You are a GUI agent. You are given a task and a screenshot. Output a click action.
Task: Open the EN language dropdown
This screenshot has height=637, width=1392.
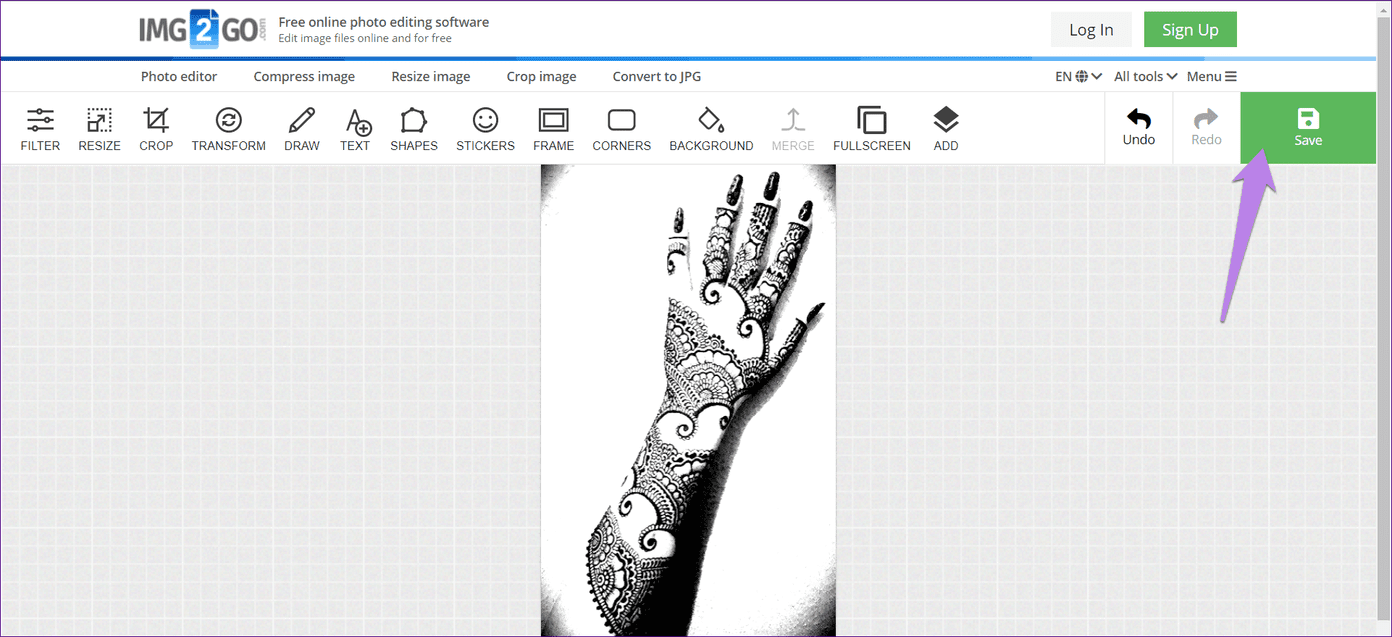pyautogui.click(x=1078, y=76)
